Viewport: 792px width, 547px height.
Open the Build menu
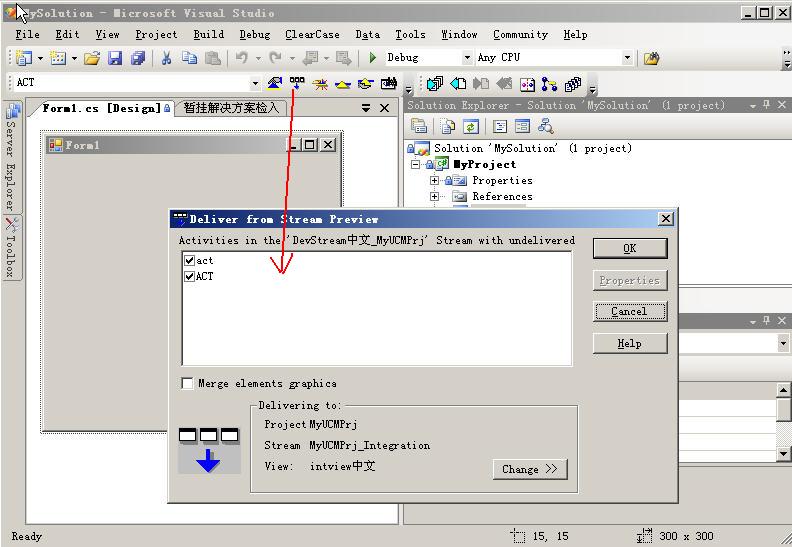209,34
